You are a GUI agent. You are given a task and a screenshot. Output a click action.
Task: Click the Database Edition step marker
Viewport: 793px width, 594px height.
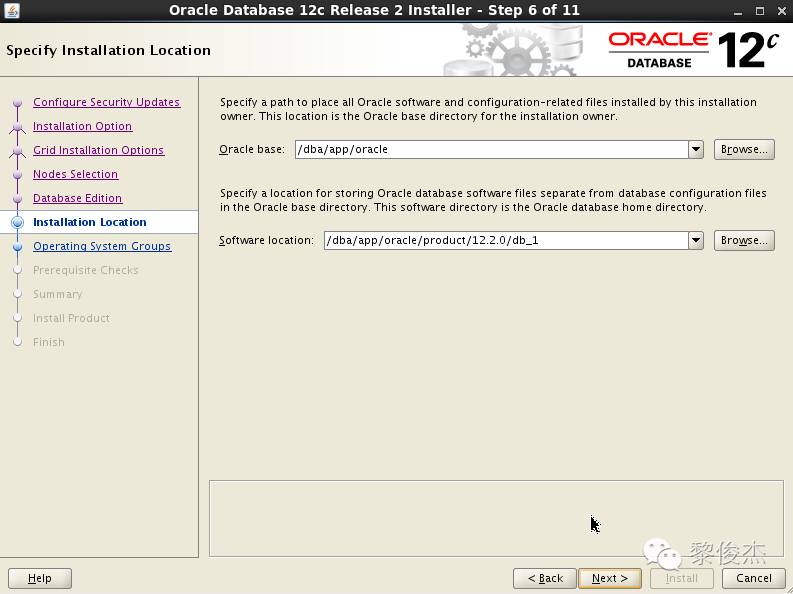pos(18,198)
